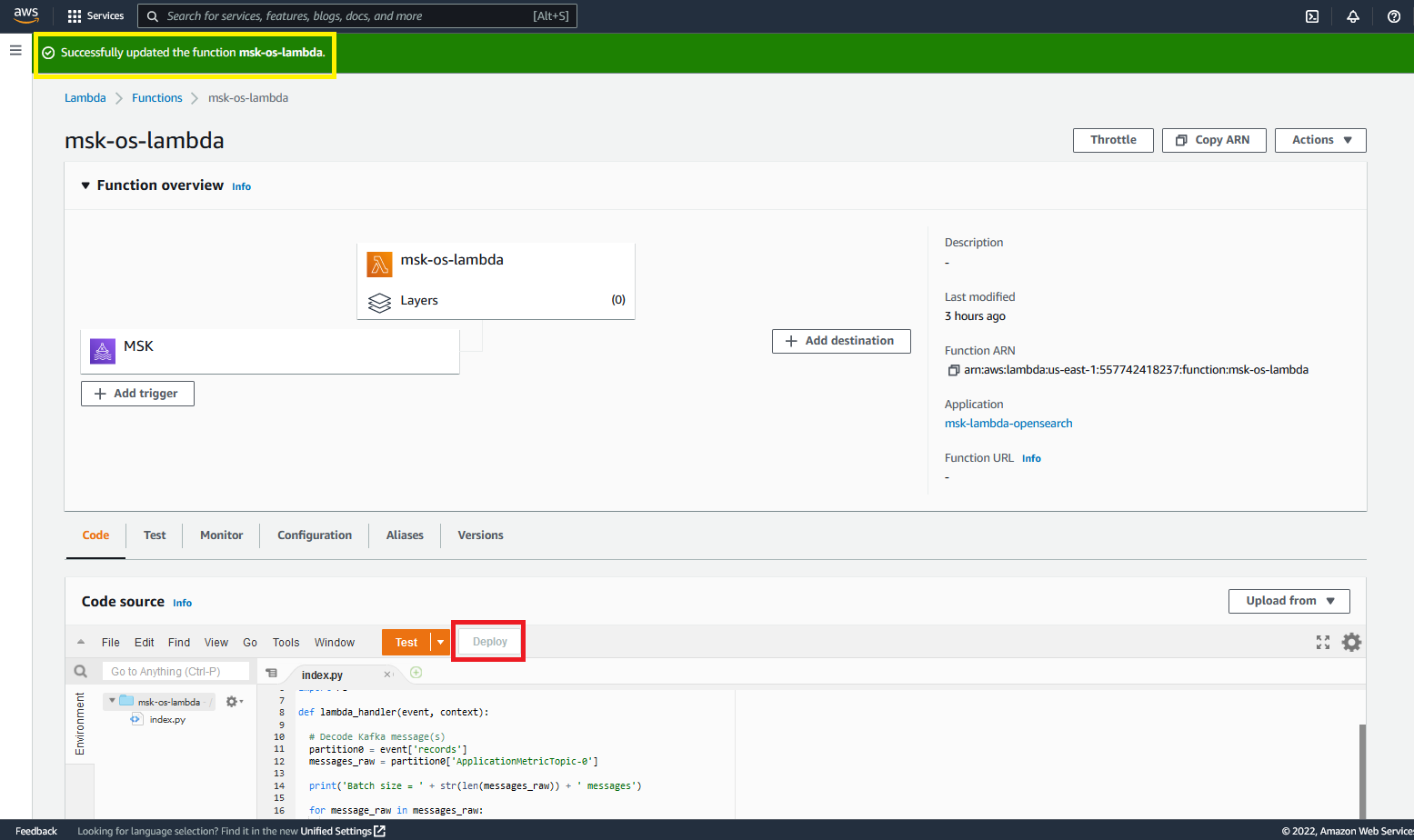The width and height of the screenshot is (1414, 840).
Task: Click the Feedback link in footer
Action: tap(36, 831)
